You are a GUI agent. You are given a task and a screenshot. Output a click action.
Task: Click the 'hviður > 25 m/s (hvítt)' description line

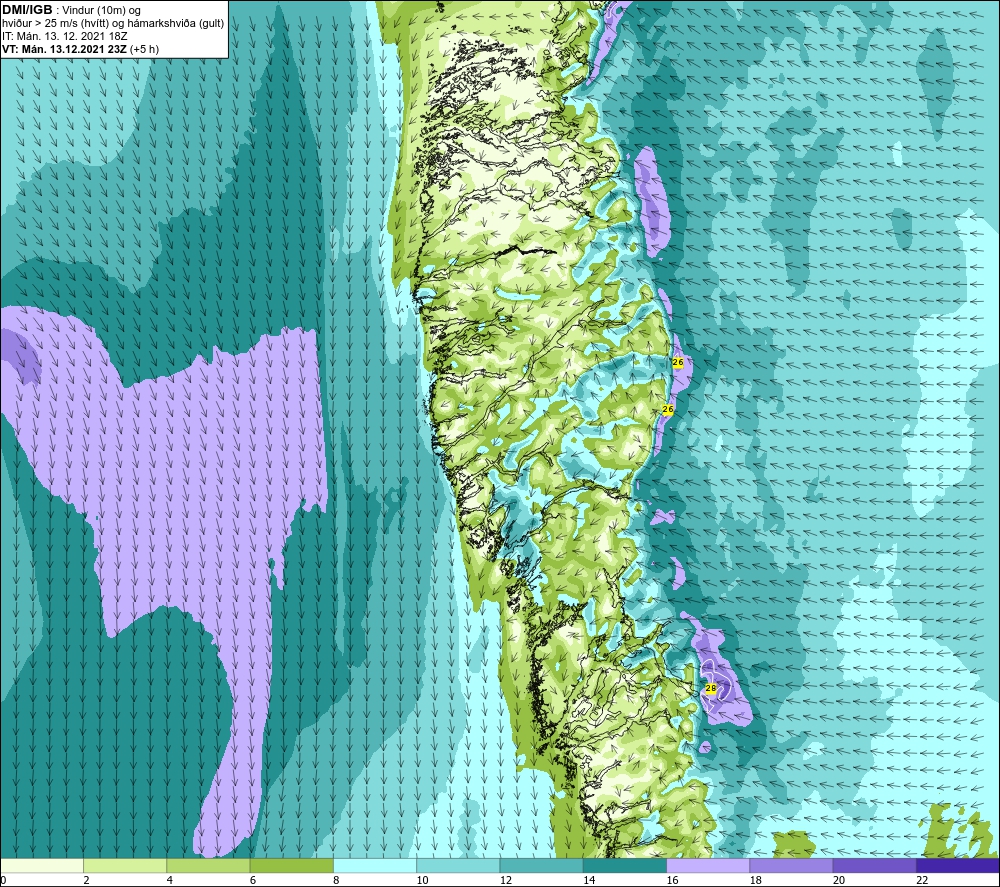[113, 24]
